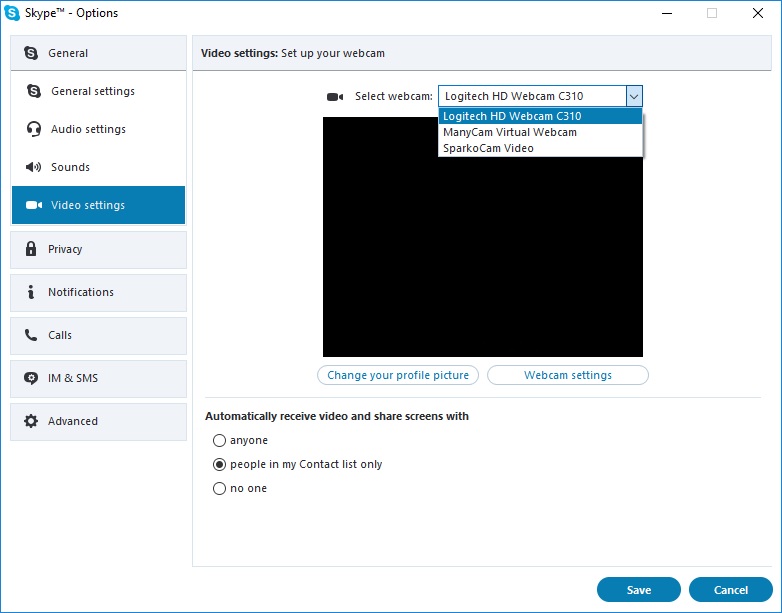Click the headset icon for Audio settings

pyautogui.click(x=34, y=129)
